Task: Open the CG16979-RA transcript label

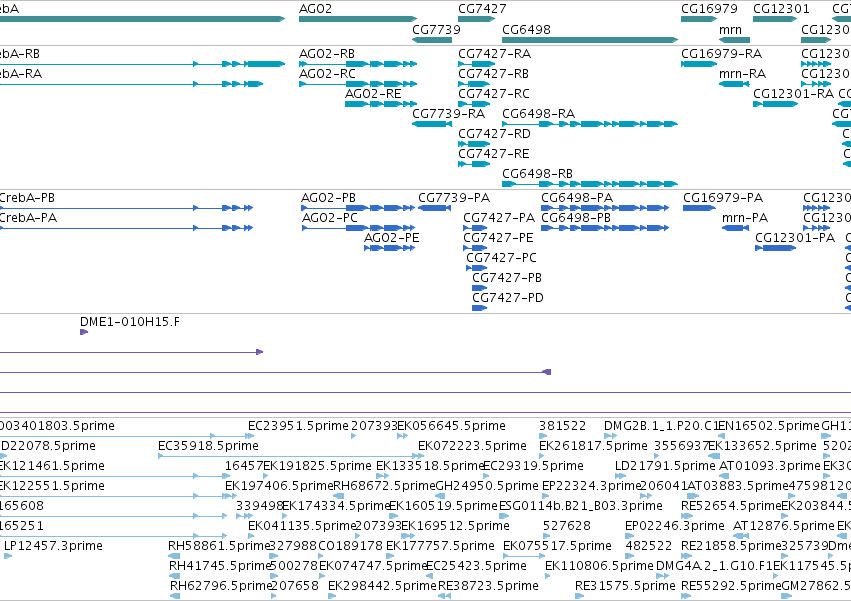Action: (721, 54)
